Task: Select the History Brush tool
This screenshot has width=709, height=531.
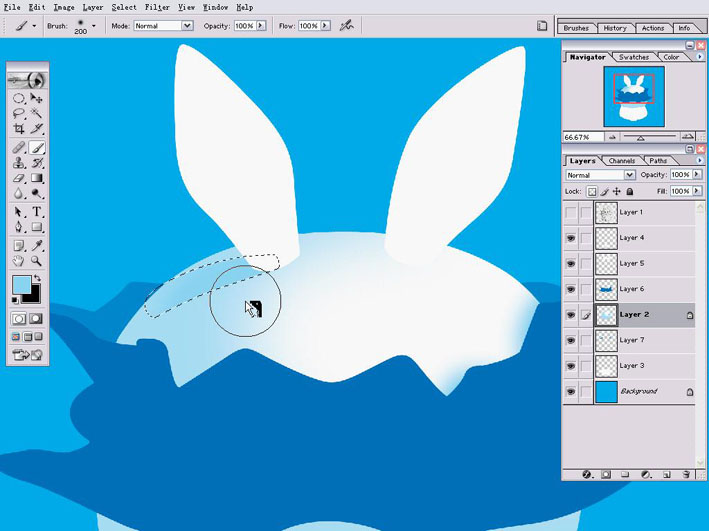Action: pyautogui.click(x=37, y=163)
